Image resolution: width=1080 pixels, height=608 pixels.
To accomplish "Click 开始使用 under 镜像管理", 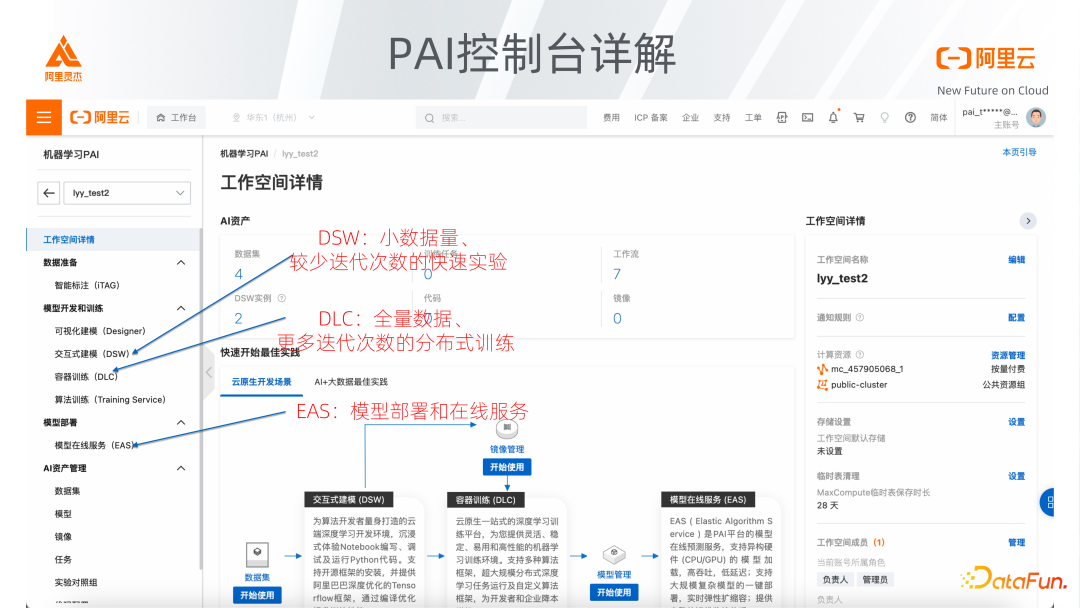I will pos(506,467).
